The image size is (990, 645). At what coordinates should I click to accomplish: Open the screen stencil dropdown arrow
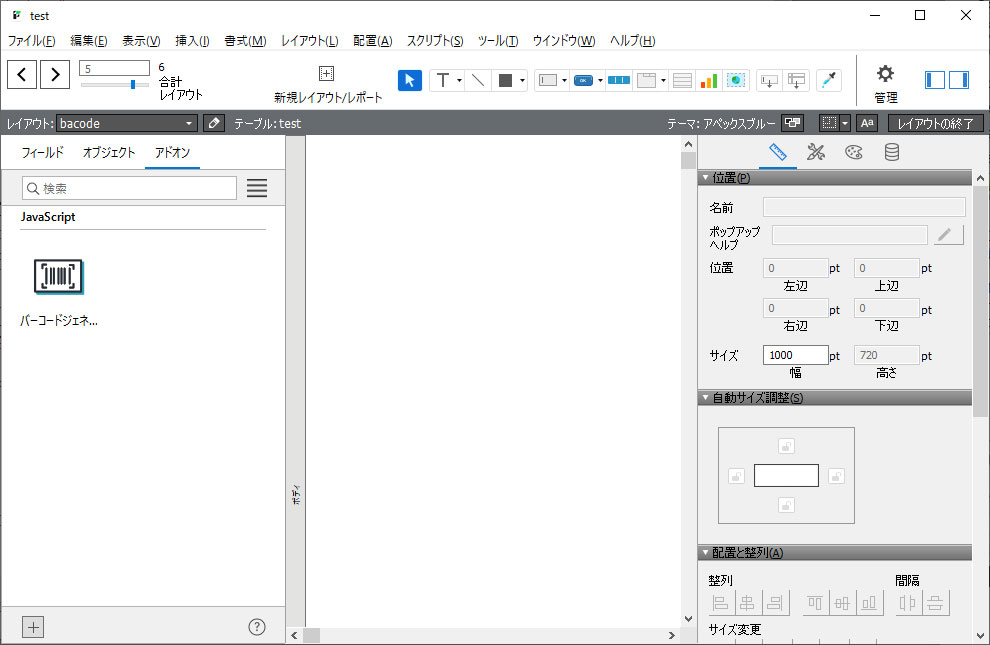point(845,123)
